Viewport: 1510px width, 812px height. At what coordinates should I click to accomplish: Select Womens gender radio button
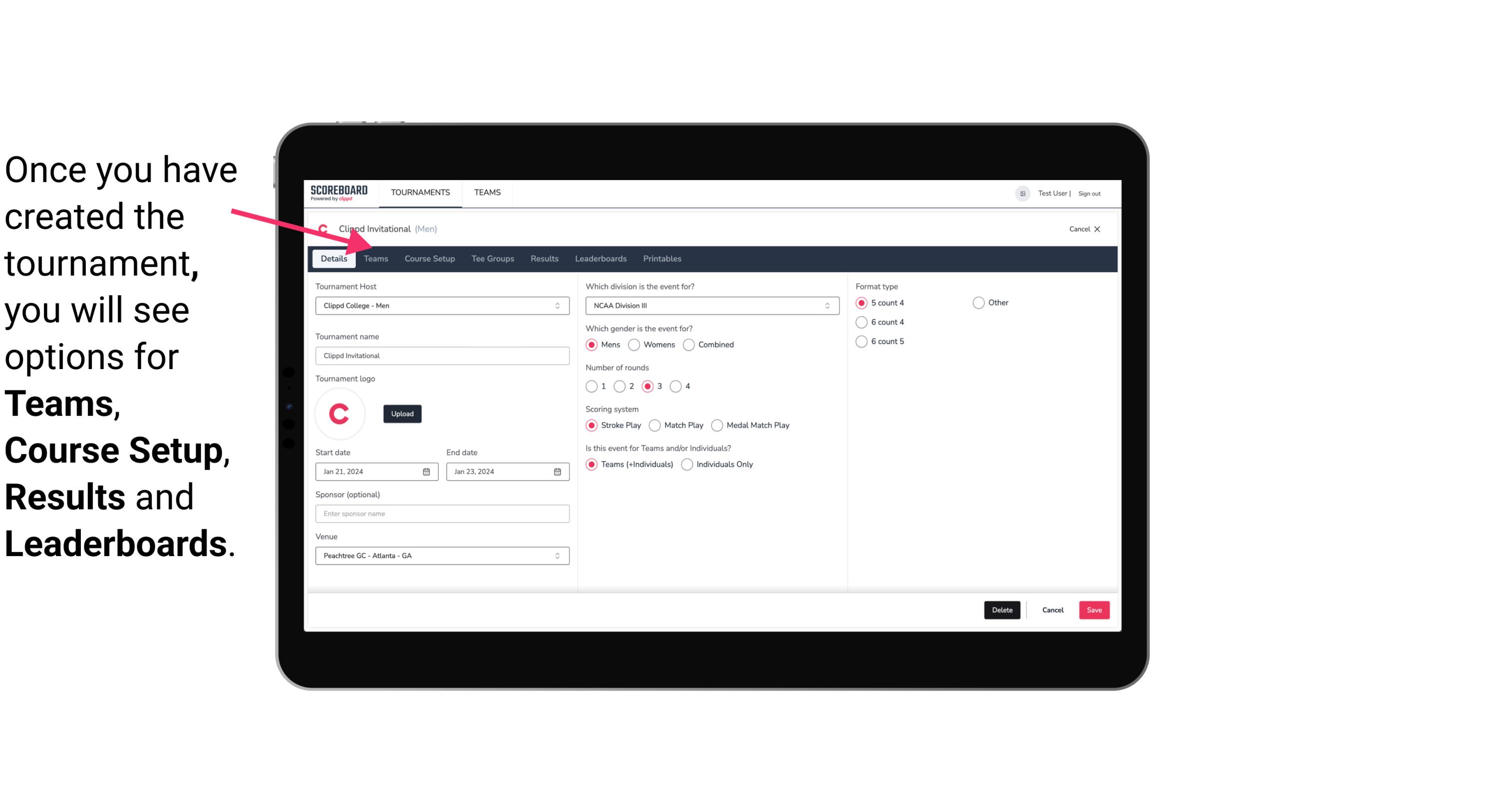click(634, 344)
